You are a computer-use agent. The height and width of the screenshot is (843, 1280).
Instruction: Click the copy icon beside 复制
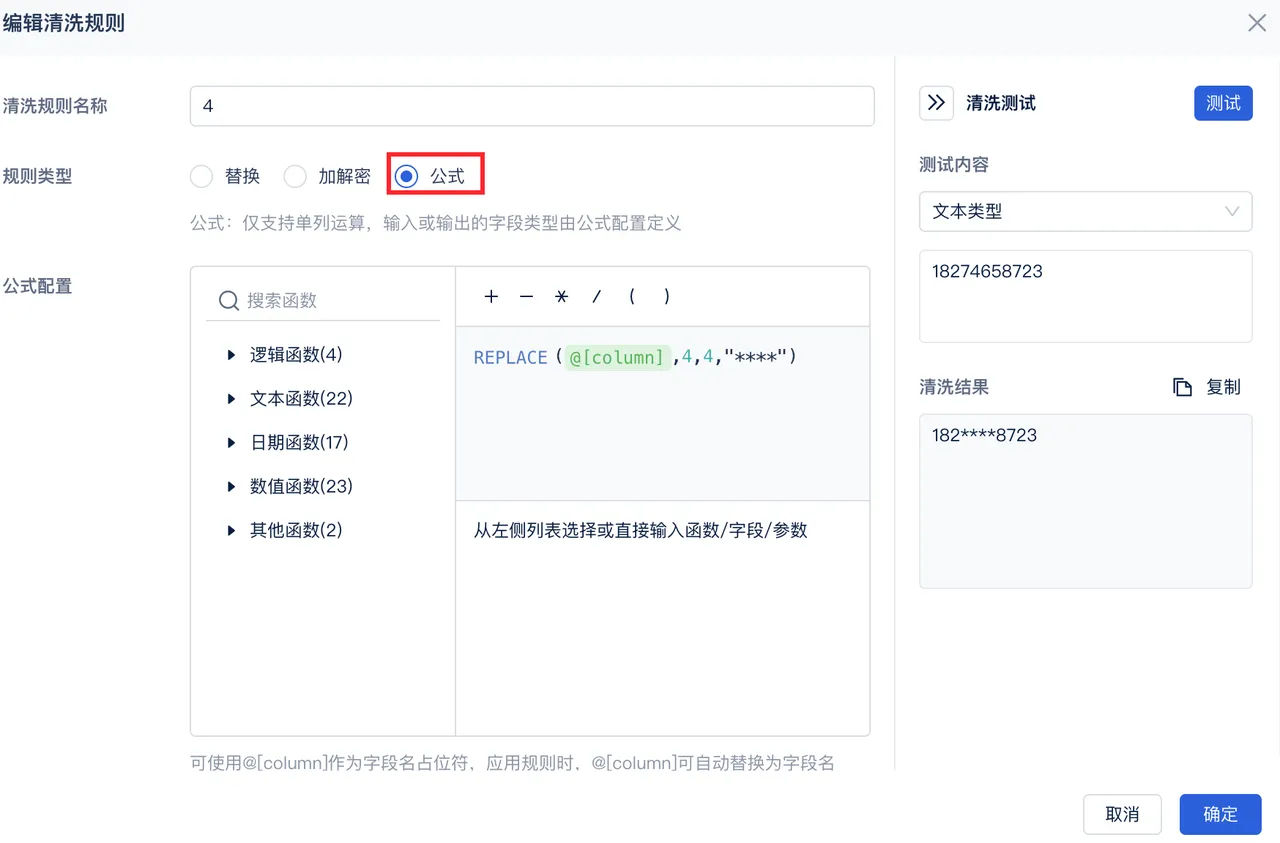pyautogui.click(x=1182, y=387)
